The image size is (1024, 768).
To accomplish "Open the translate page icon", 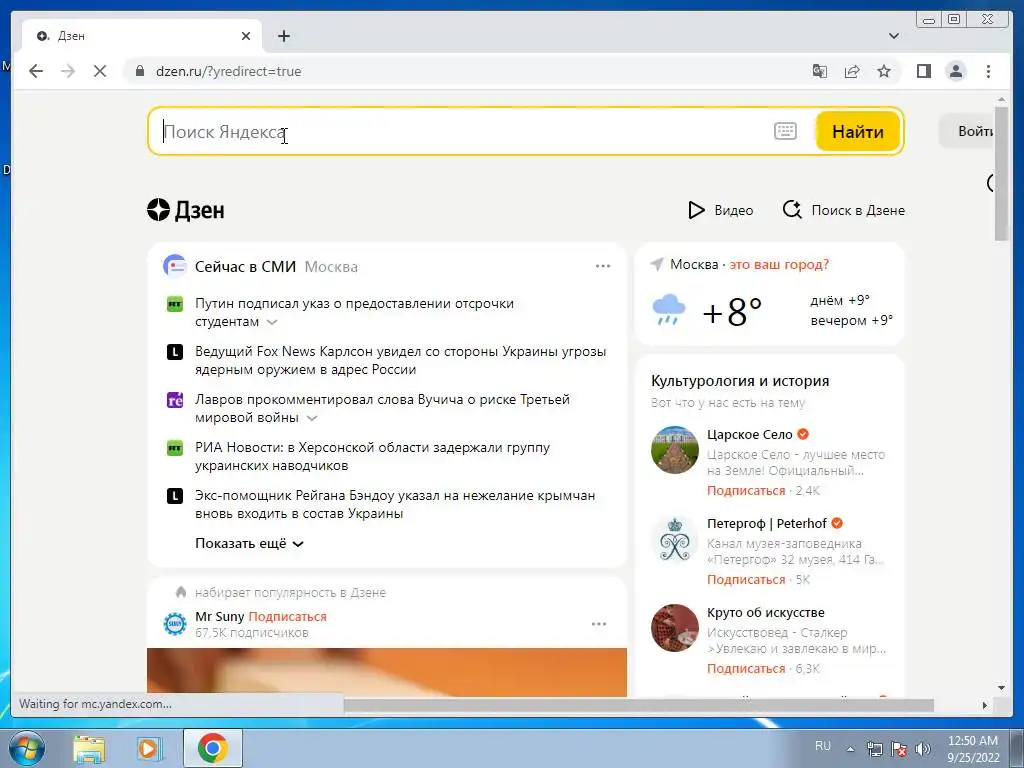I will point(820,71).
